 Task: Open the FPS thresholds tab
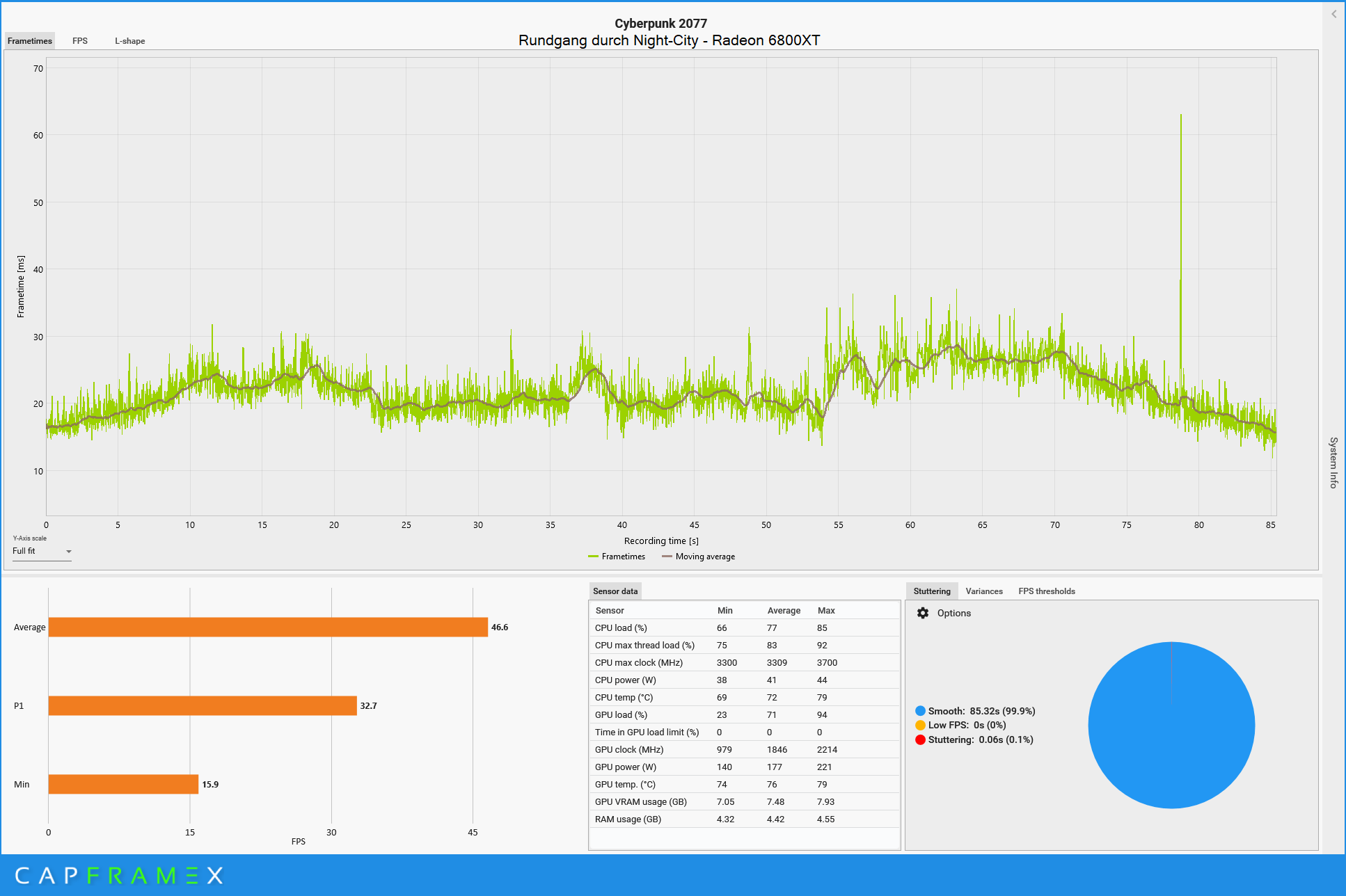1046,591
